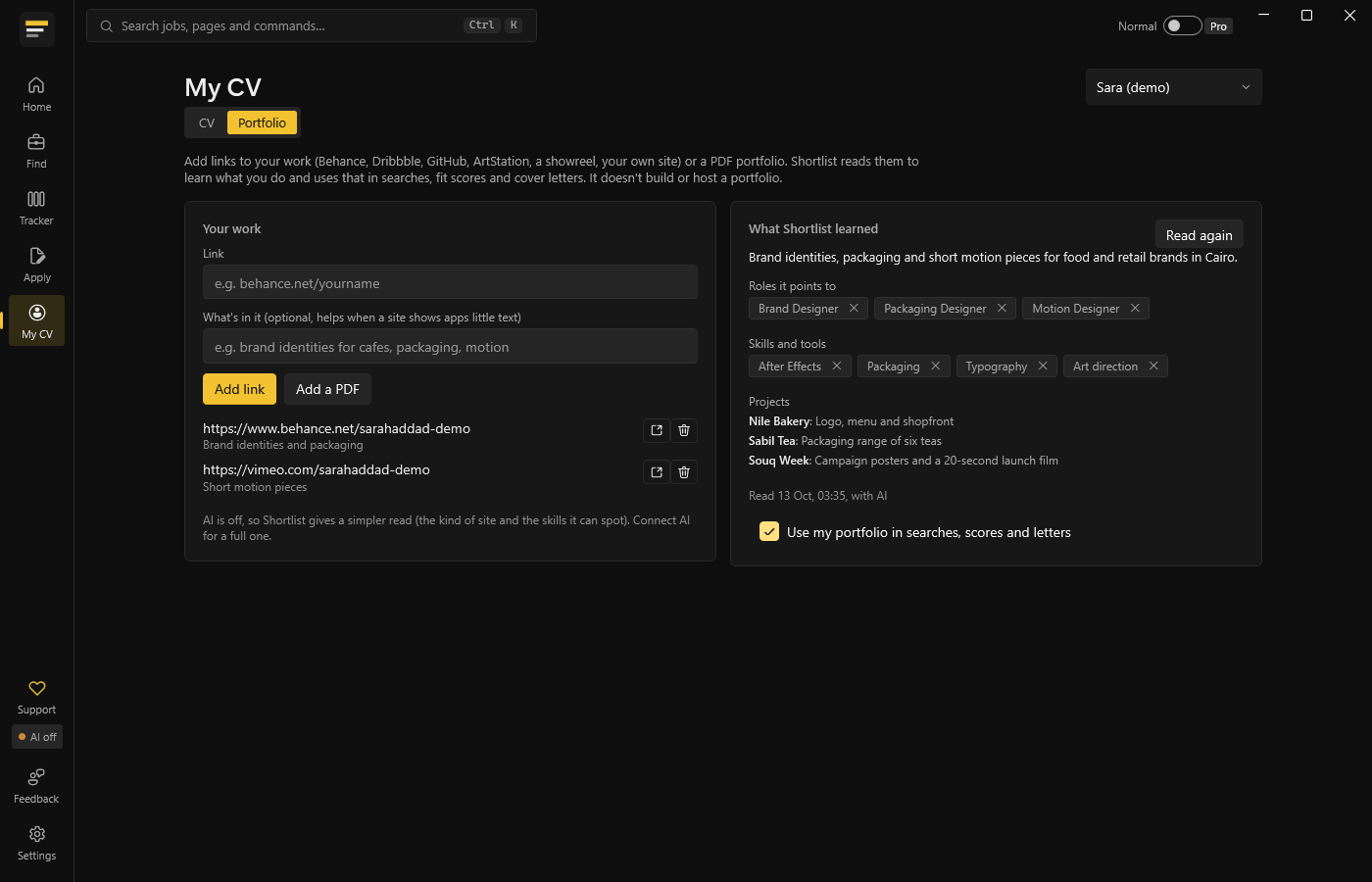Remove the Packaging Designer role tag
This screenshot has width=1372, height=882.
click(x=1002, y=308)
